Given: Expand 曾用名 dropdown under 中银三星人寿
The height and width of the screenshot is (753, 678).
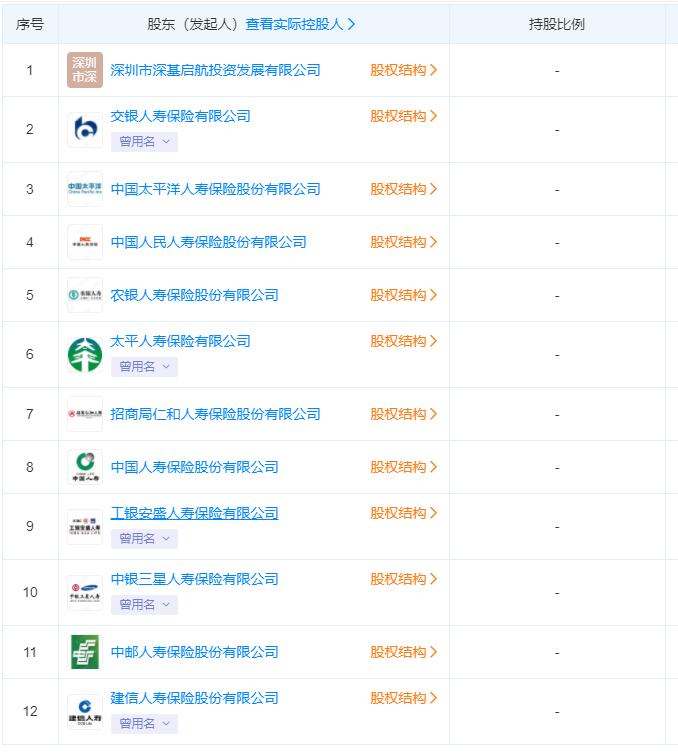Looking at the screenshot, I should tap(144, 605).
